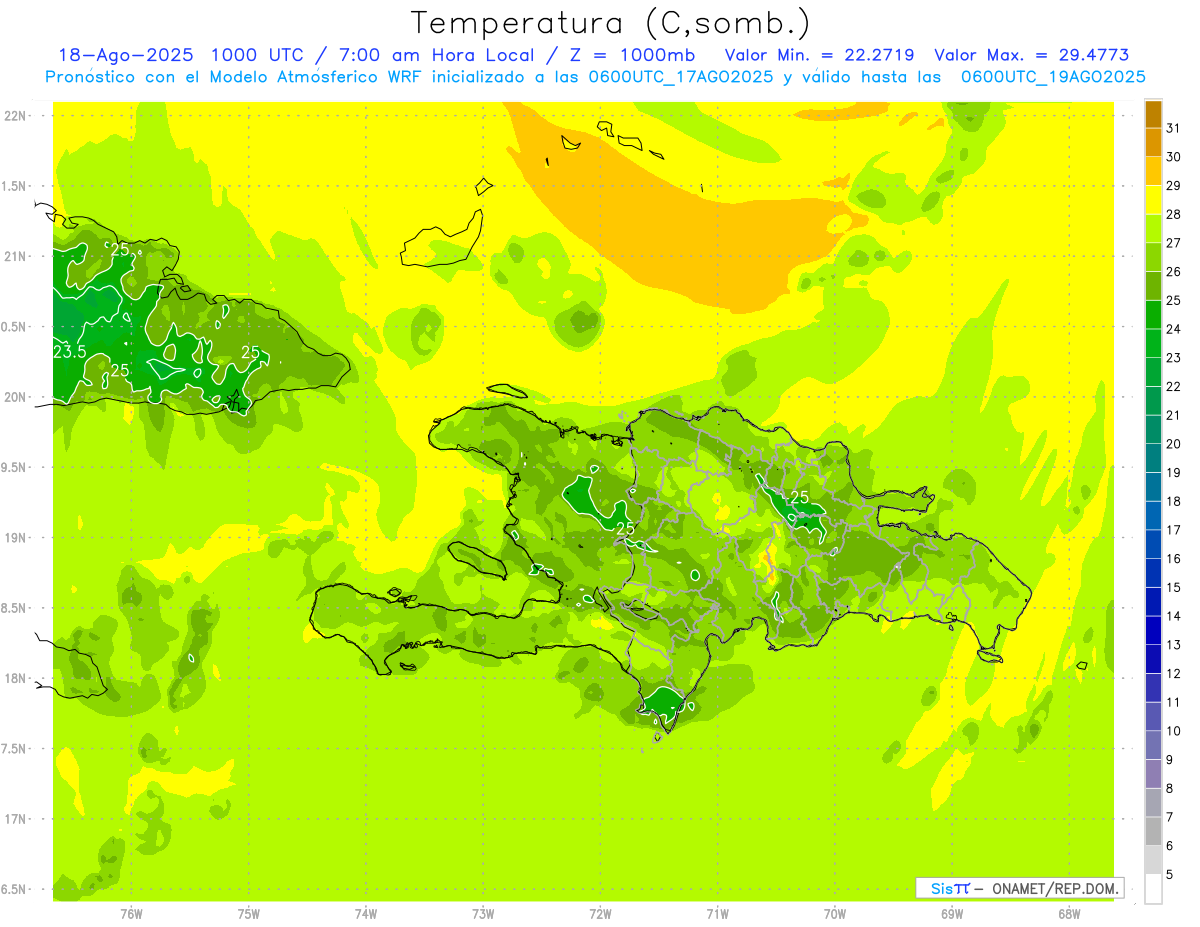This screenshot has width=1200, height=927.
Task: Click the color scale label "31"
Action: coord(1173,128)
